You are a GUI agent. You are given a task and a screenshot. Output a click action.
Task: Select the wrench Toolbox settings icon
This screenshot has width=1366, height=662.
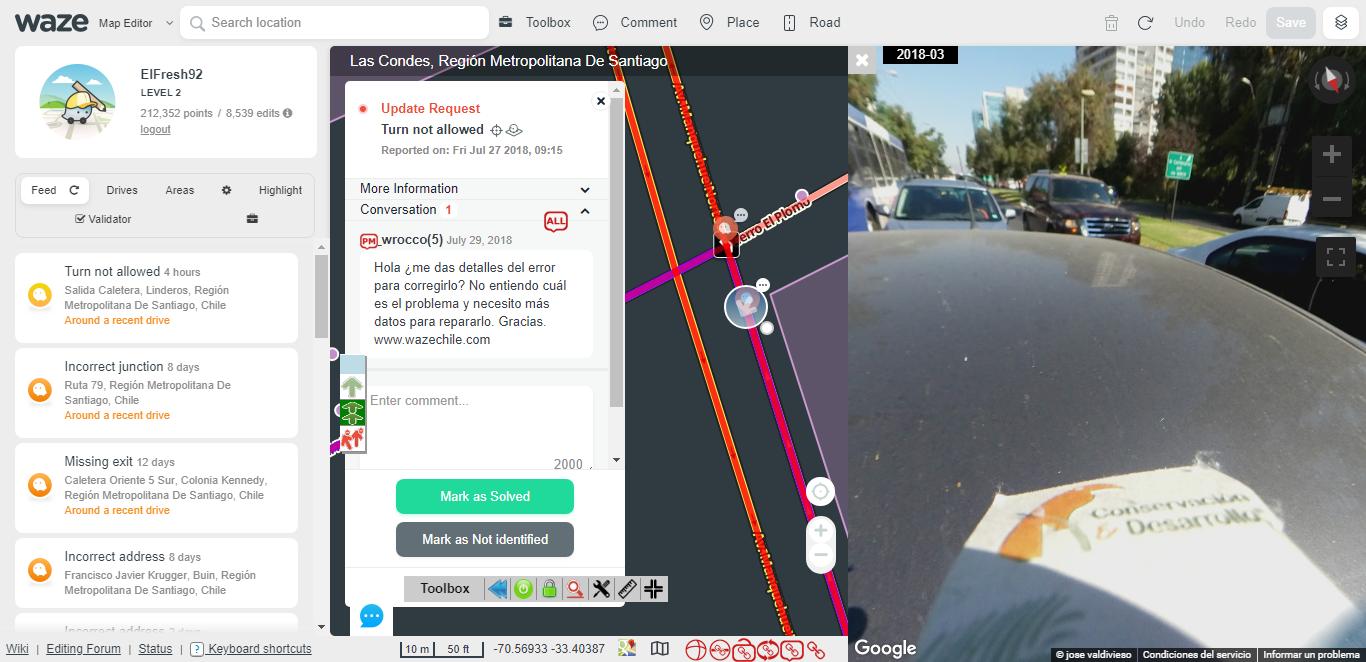[601, 589]
